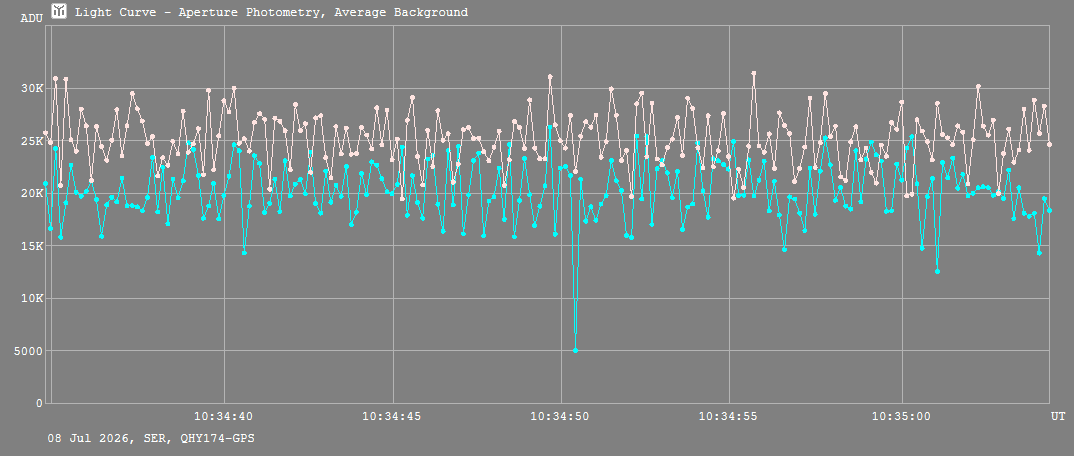The image size is (1074, 456).
Task: Select the 10:34:45 time label
Action: 392,416
